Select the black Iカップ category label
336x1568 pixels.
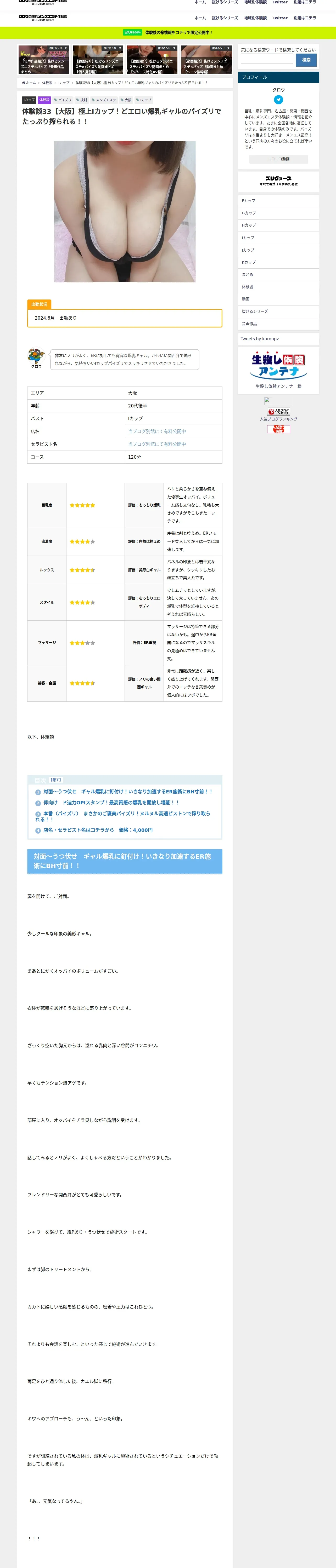click(x=29, y=100)
